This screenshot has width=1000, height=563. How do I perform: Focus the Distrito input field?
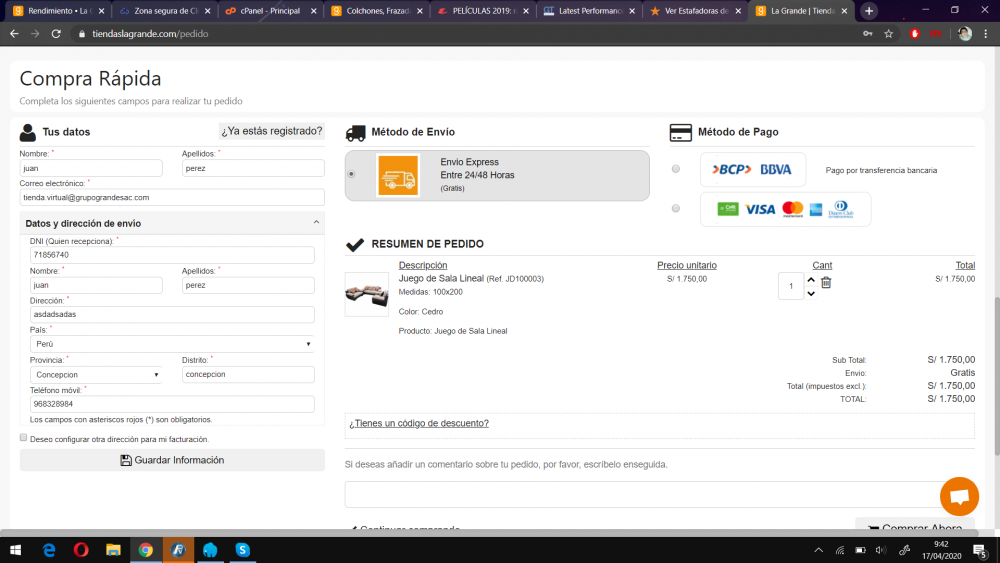248,374
